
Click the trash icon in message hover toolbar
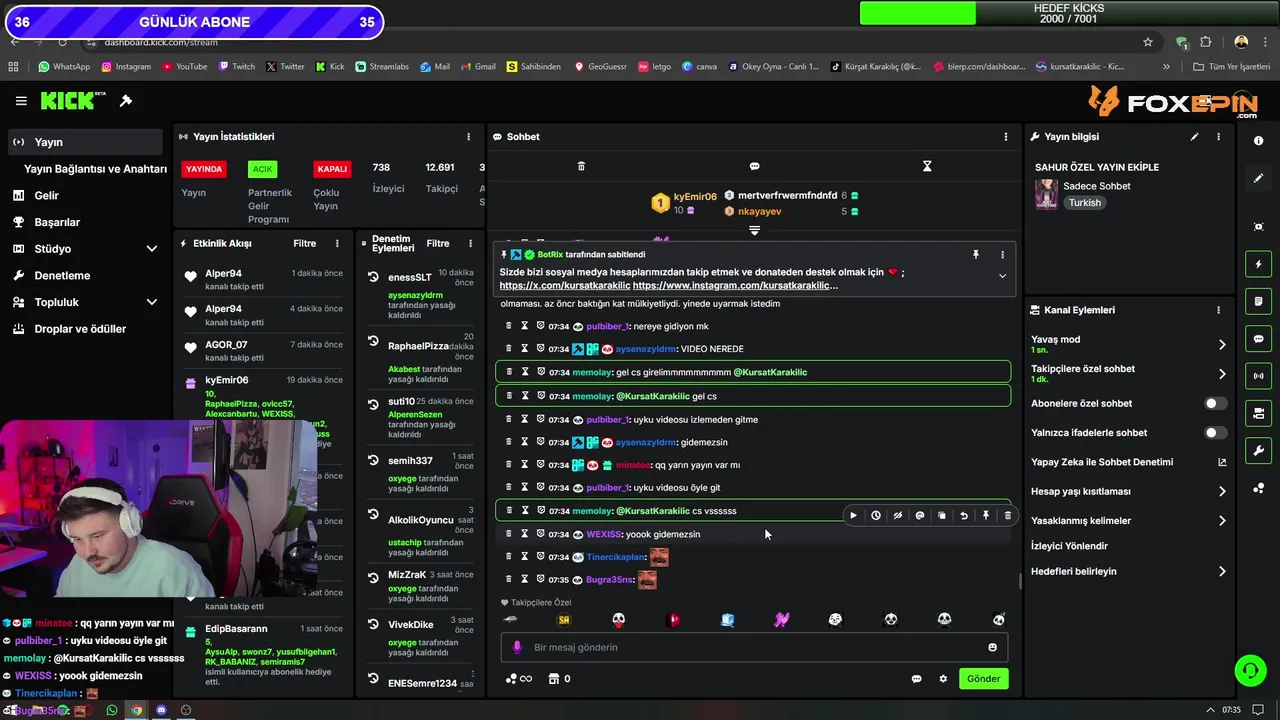coord(1007,516)
